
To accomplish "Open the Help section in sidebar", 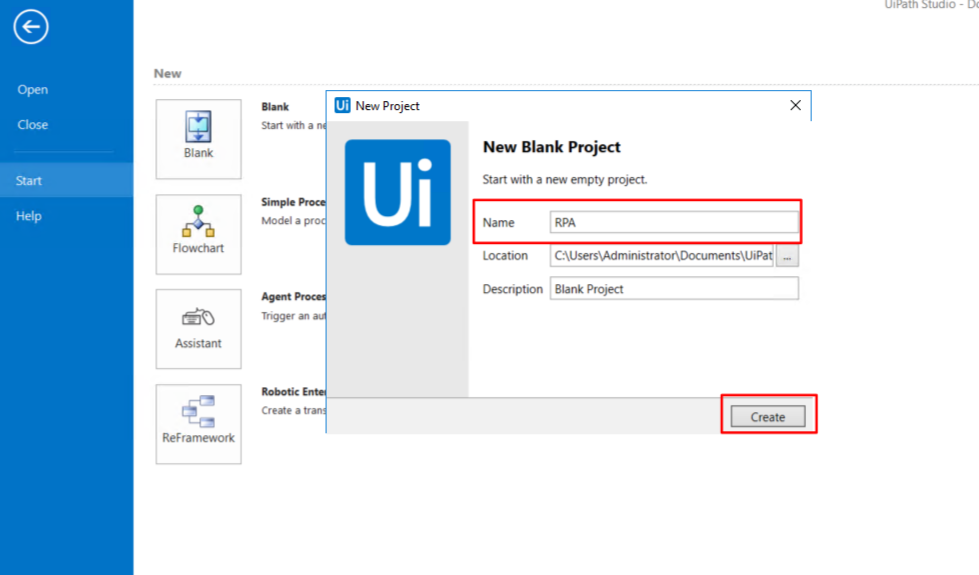I will point(29,216).
